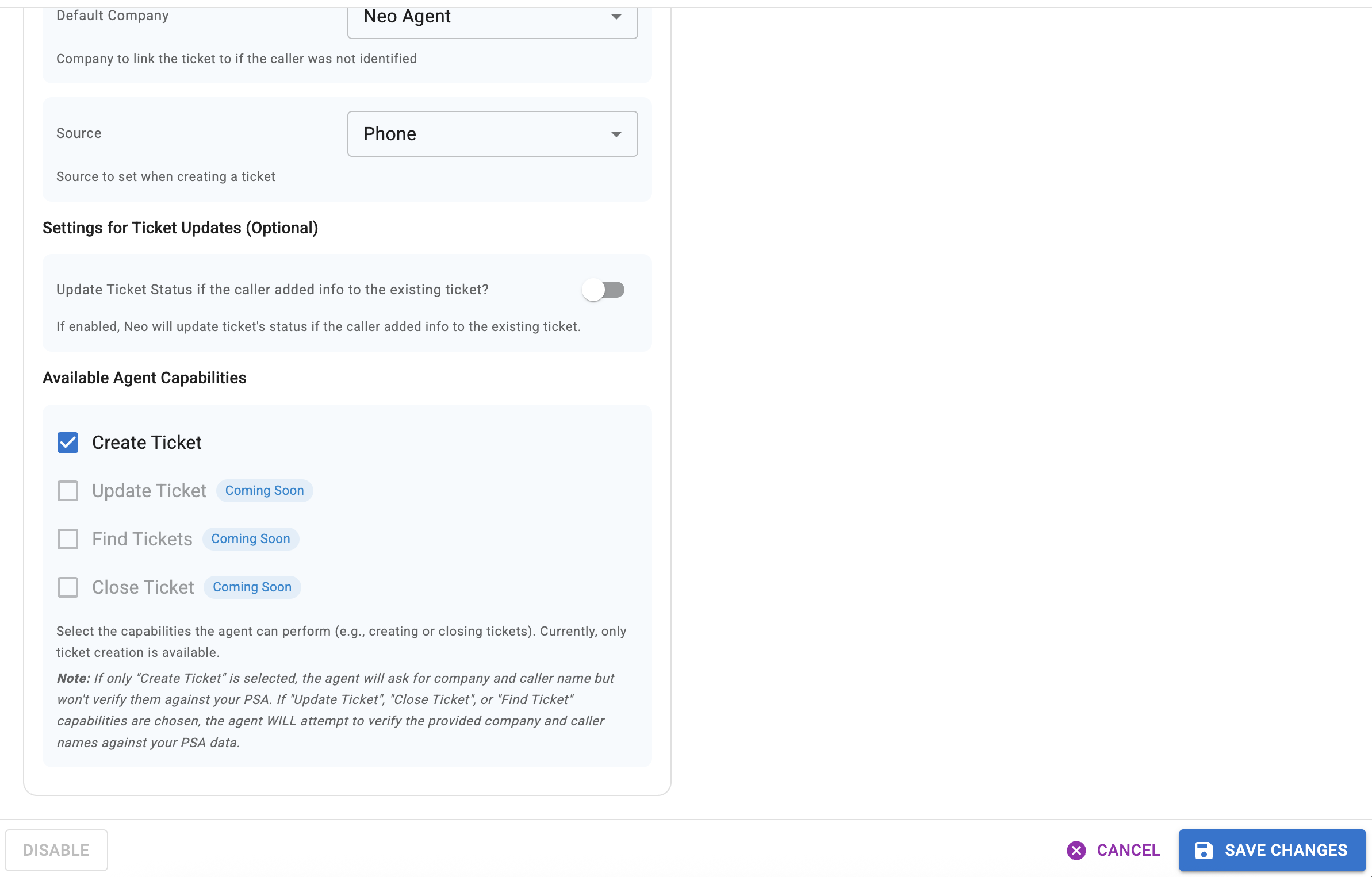Click 'Select the capabilities the agent can perform' text
This screenshot has height=877, width=1372.
point(341,641)
